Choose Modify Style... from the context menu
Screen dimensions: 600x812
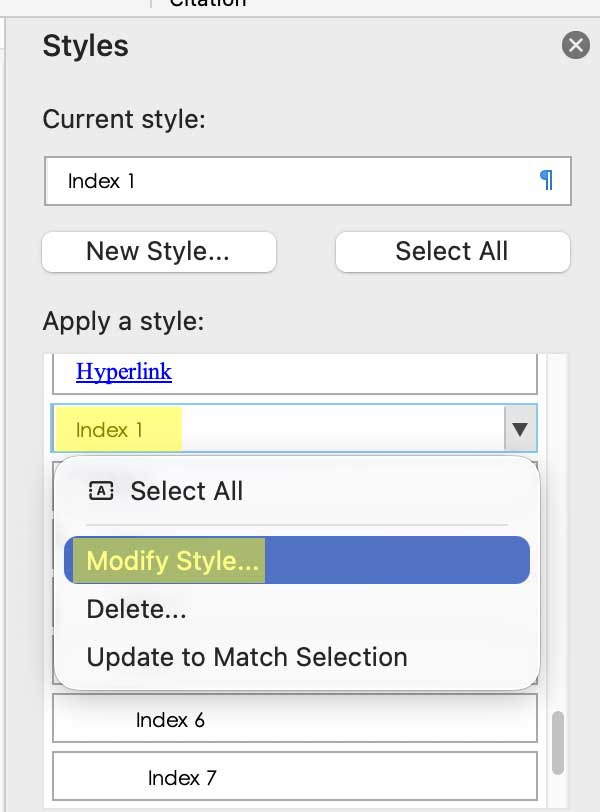[x=173, y=560]
